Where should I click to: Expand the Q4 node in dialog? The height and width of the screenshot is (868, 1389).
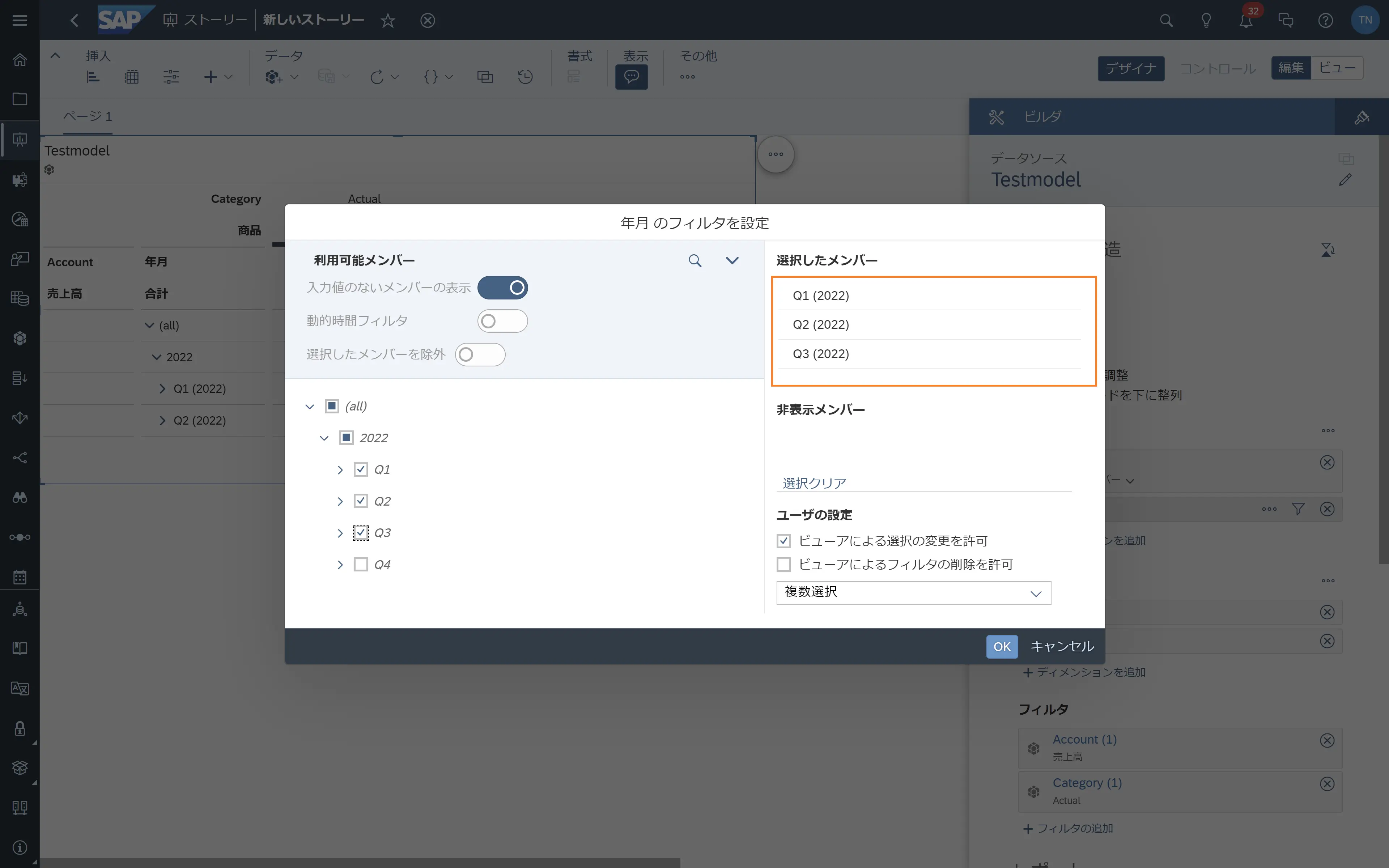[x=340, y=564]
